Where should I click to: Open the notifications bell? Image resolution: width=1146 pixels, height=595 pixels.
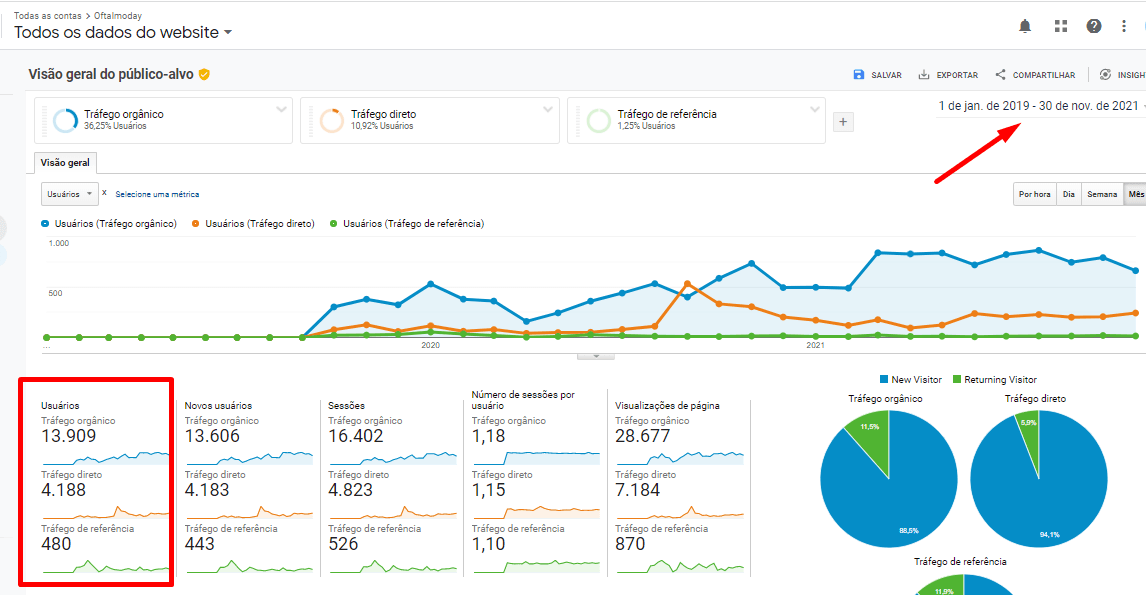pos(1025,26)
